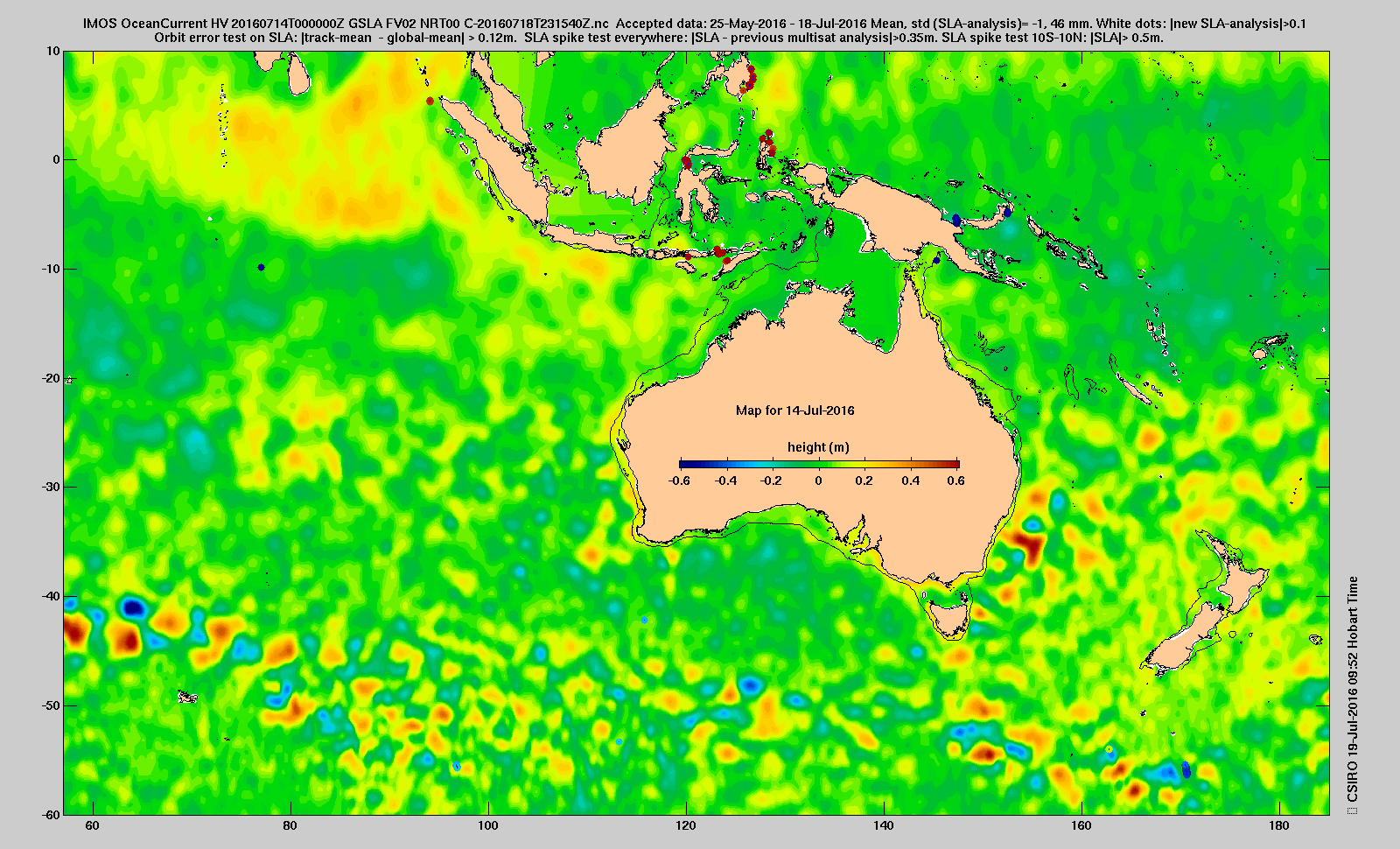Click the Sri Lanka landmass on the map
The image size is (1400, 849).
pyautogui.click(x=298, y=74)
